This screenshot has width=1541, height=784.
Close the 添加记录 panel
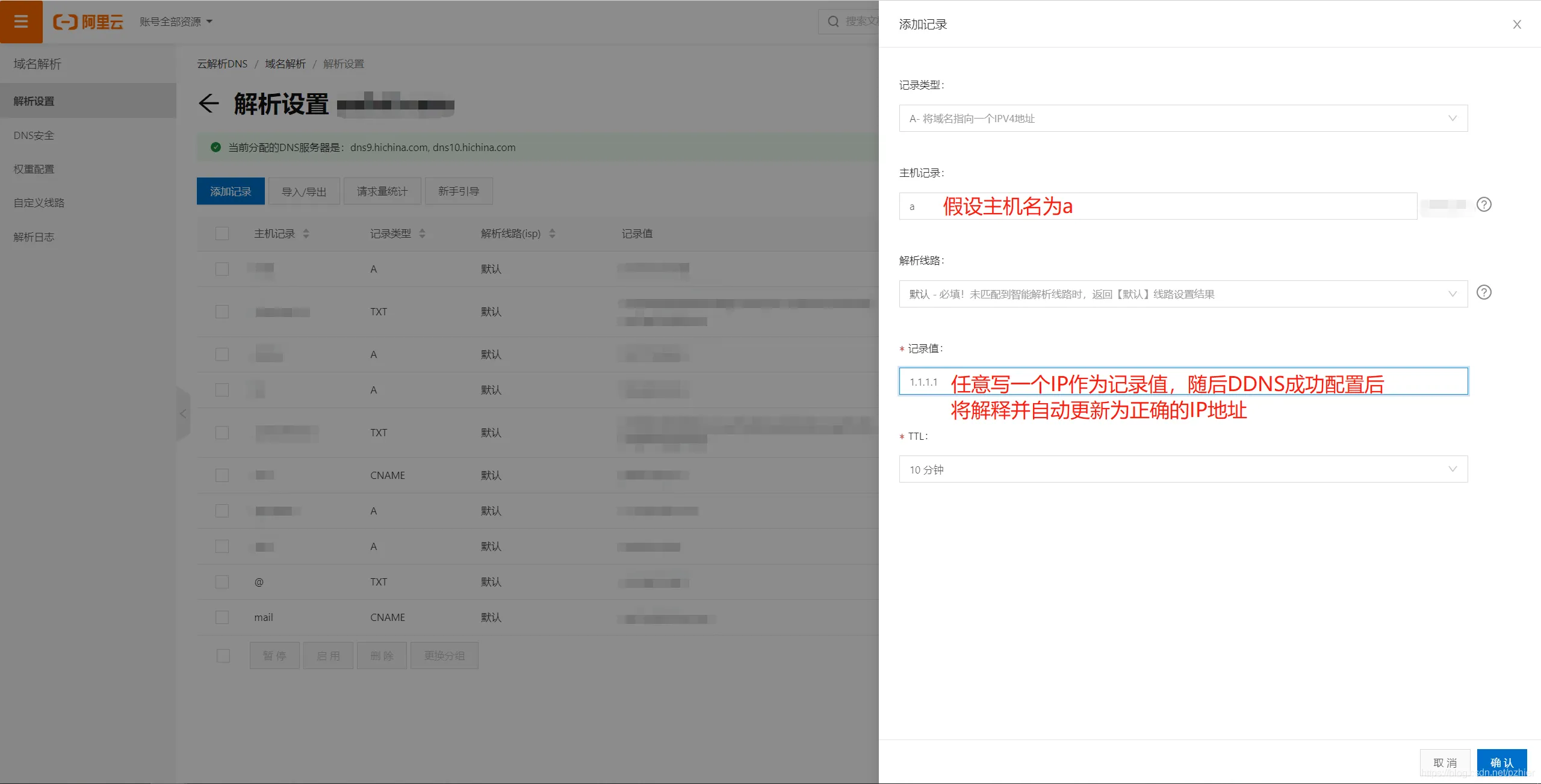1517,24
